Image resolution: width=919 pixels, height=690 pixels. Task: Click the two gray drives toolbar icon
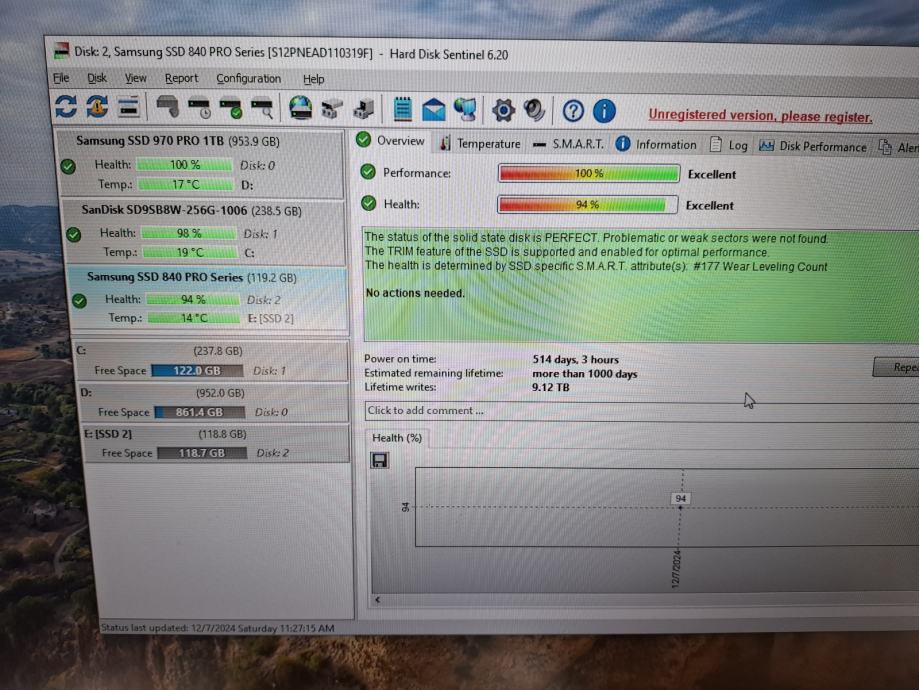332,109
